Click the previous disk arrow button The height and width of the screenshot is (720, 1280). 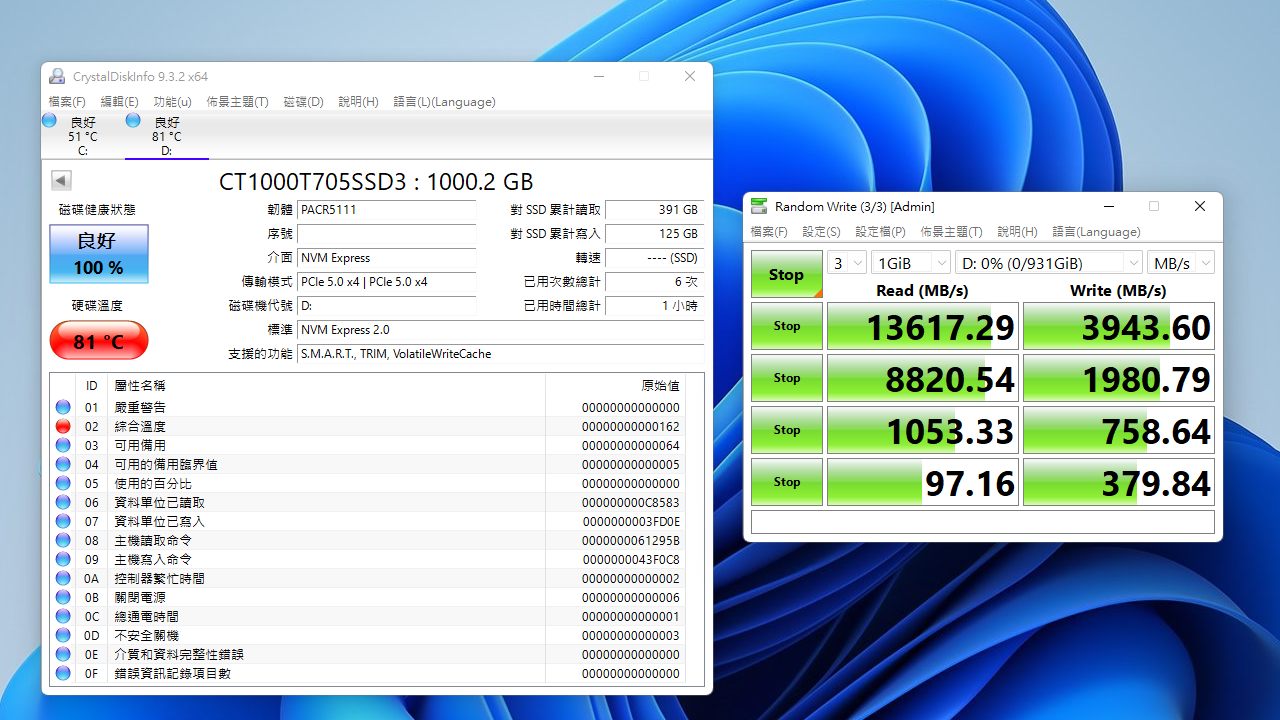[61, 180]
